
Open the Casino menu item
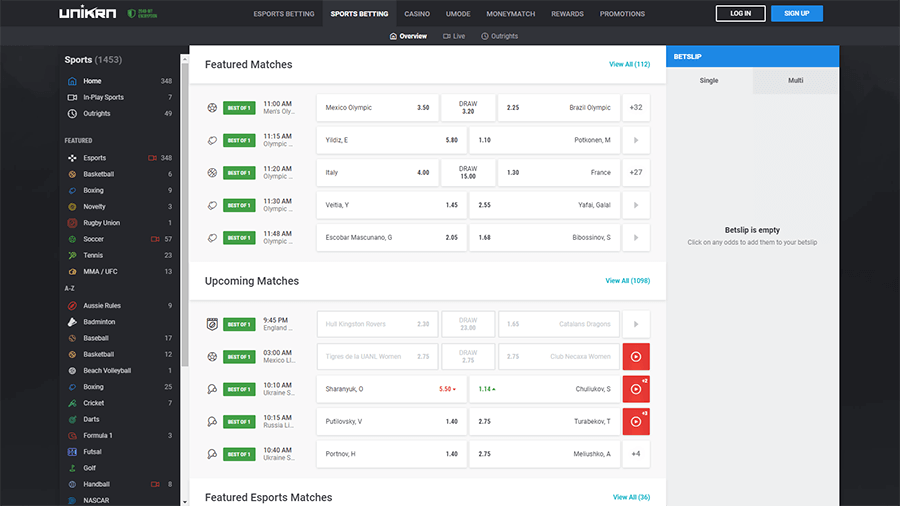(417, 14)
